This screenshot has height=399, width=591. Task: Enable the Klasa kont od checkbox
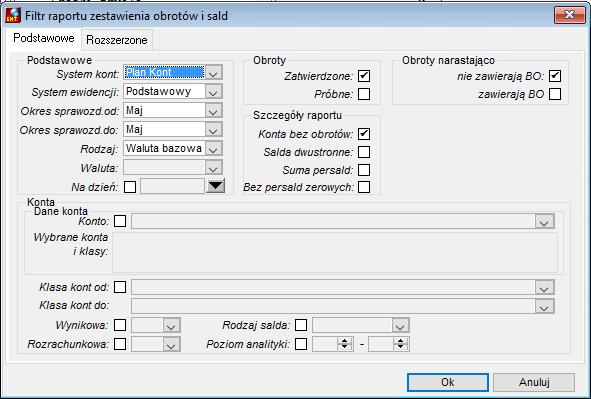pos(120,287)
